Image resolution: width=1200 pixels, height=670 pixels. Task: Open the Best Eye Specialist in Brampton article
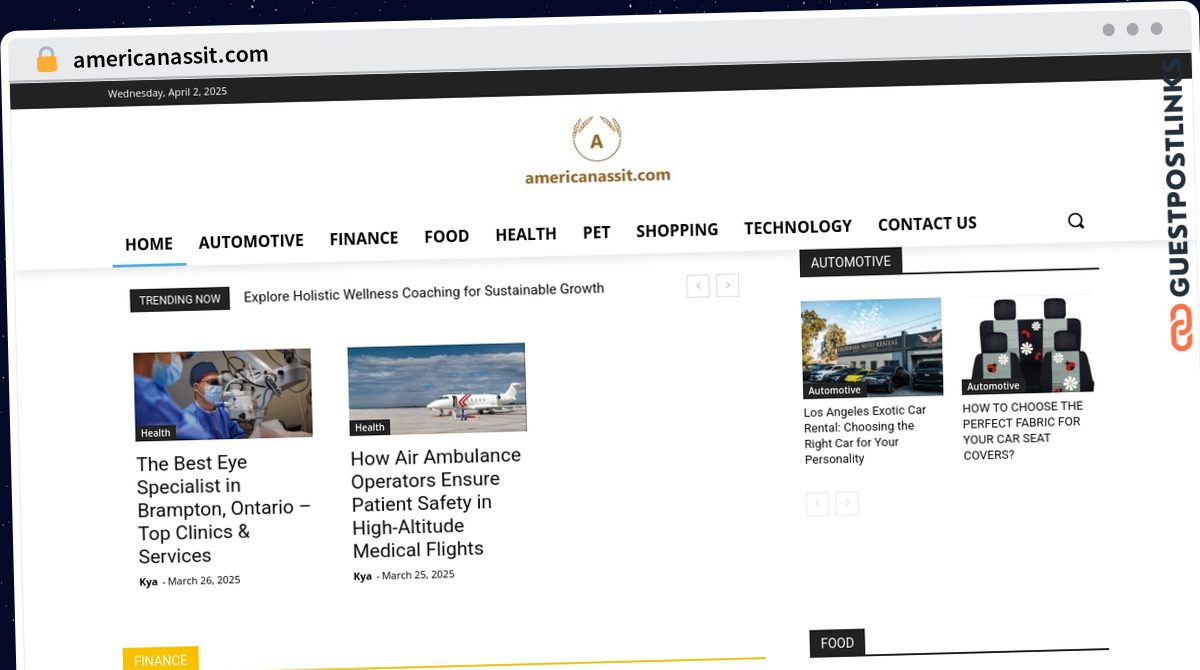(x=224, y=509)
